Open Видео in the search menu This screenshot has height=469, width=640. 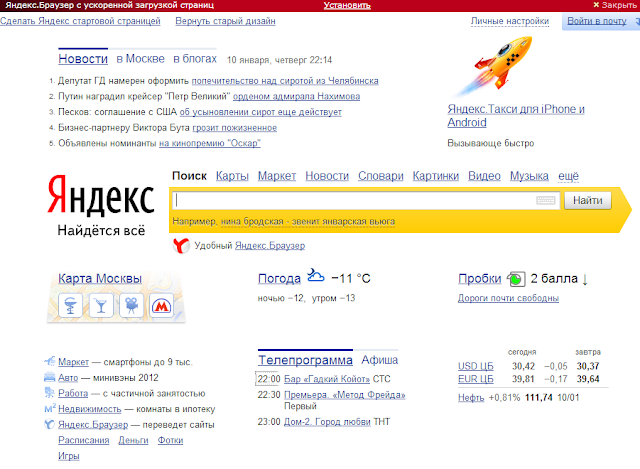[484, 176]
